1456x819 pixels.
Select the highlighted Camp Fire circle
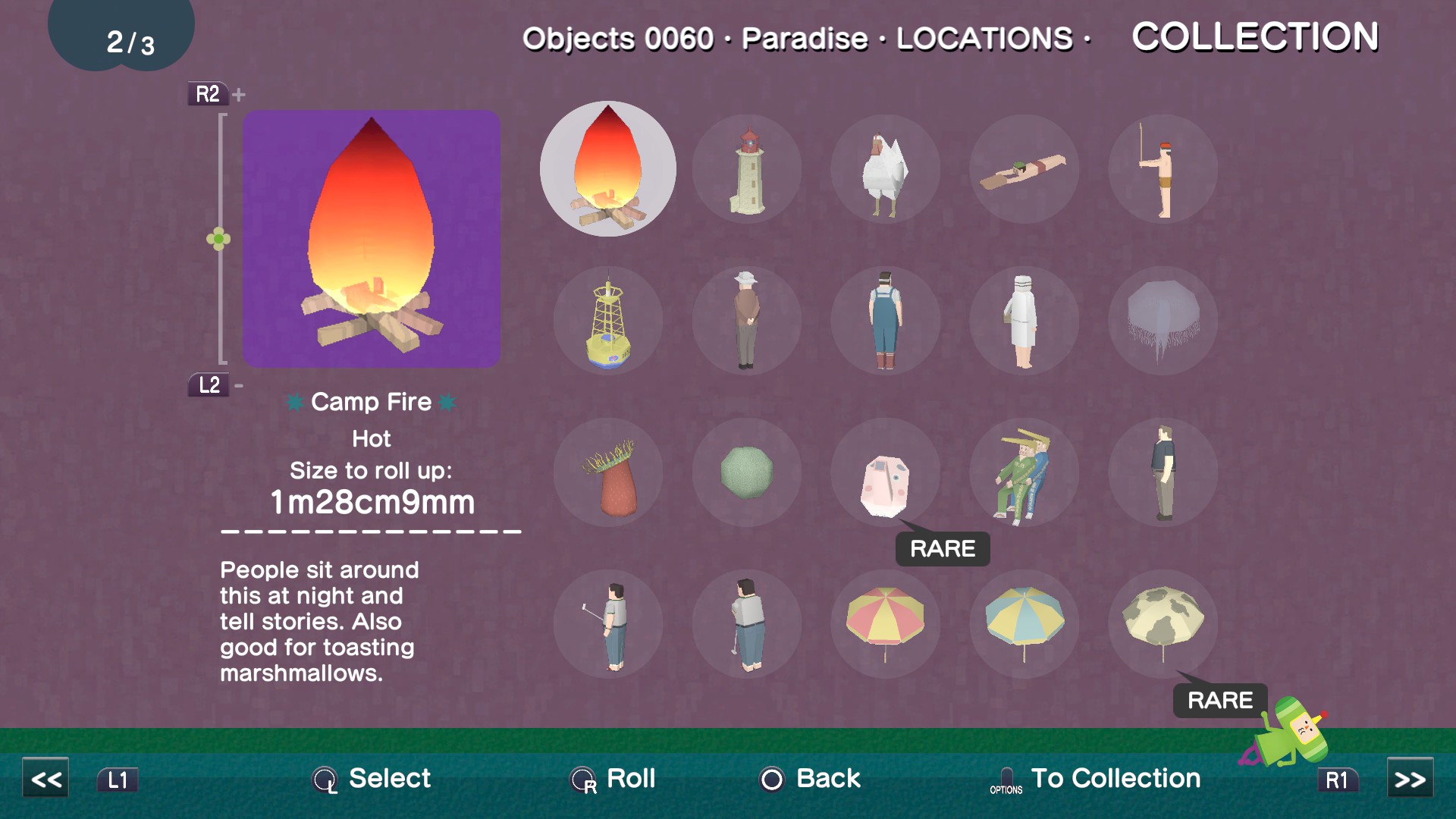608,169
